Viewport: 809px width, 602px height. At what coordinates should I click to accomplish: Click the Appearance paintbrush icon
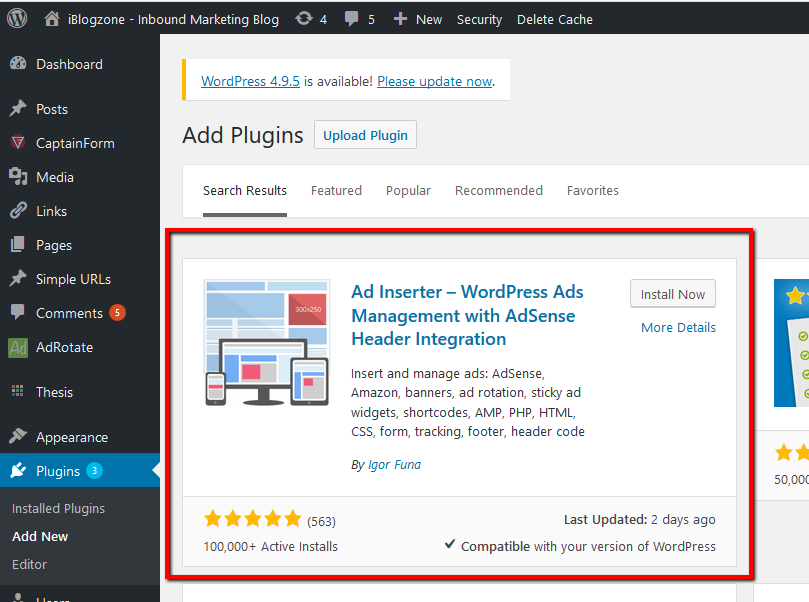pyautogui.click(x=18, y=436)
